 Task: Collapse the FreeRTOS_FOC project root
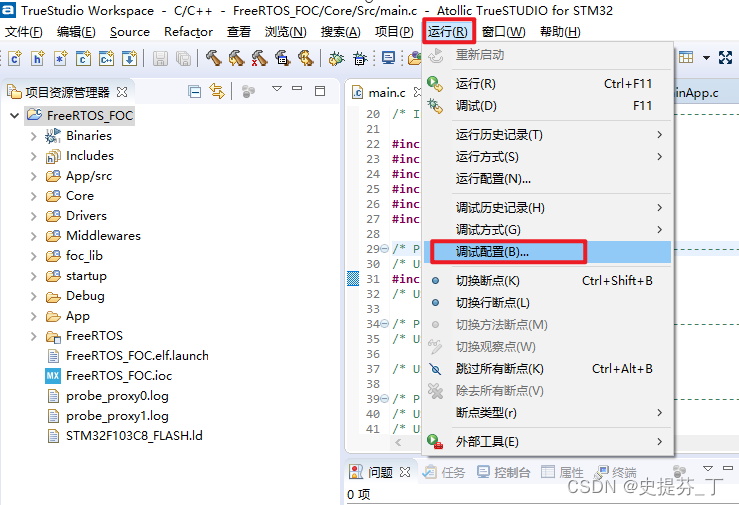coord(15,115)
